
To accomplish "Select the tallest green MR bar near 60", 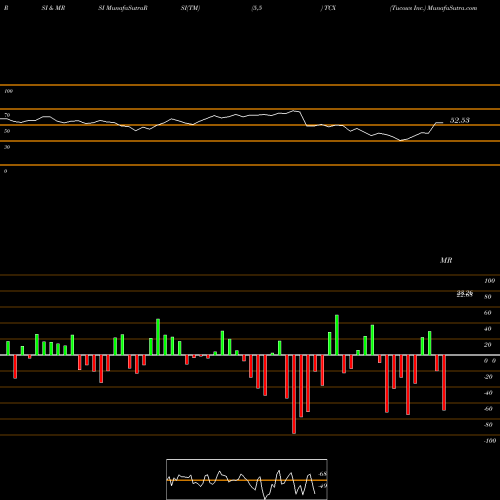I will click(x=337, y=335).
